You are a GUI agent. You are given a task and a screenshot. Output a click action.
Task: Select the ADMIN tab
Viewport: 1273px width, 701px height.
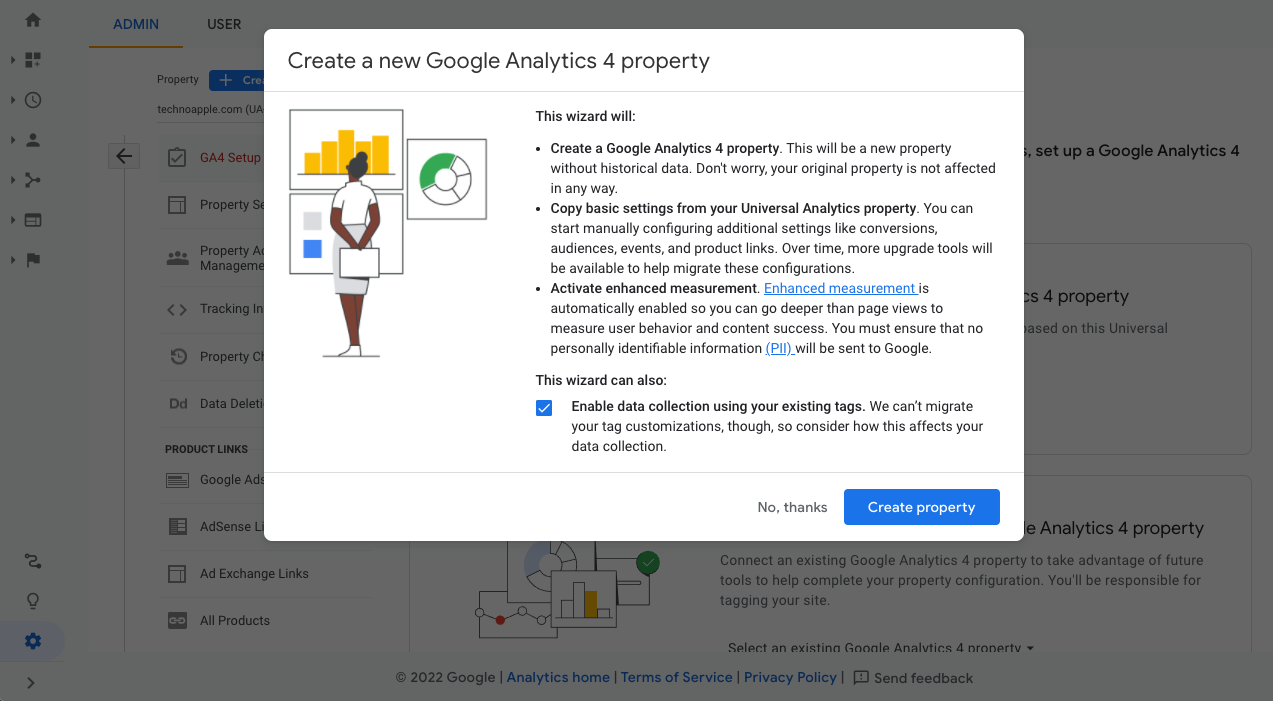click(136, 24)
